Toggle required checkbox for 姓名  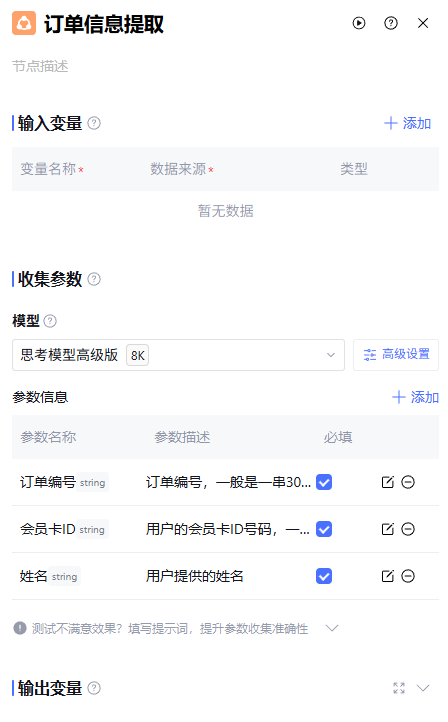tap(324, 576)
